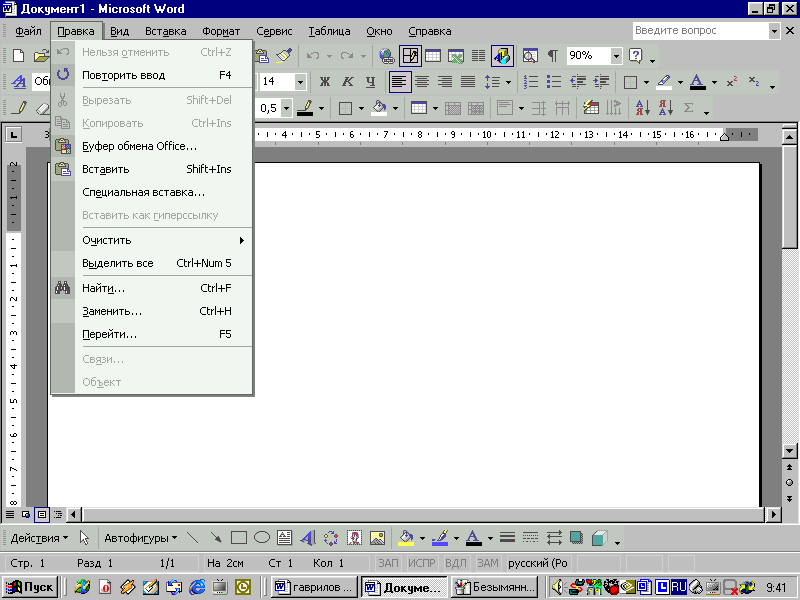This screenshot has height=600, width=800.
Task: Click the Insert Excel worksheet icon
Action: (456, 56)
